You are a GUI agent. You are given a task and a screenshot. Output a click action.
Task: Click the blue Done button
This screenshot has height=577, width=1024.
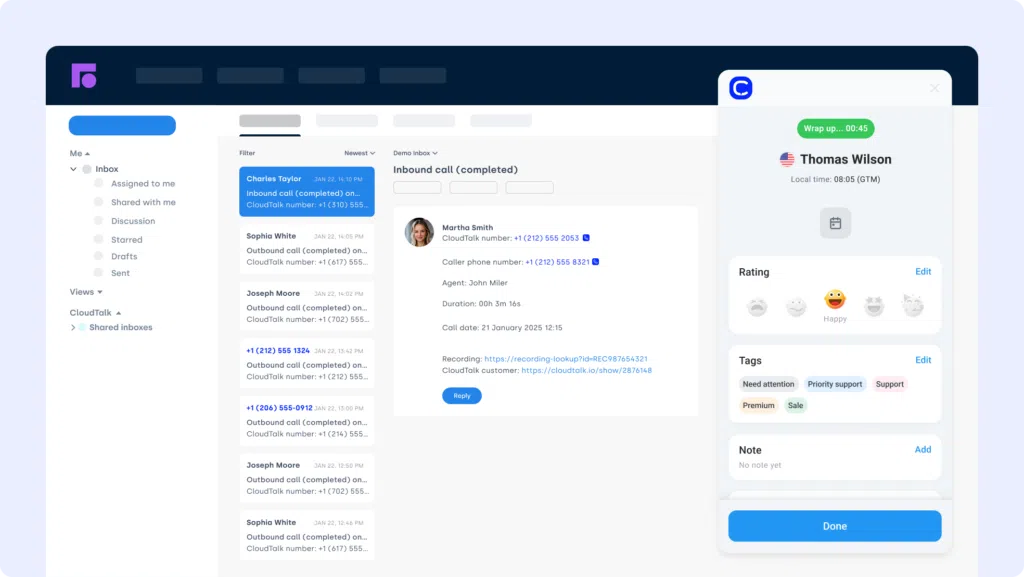834,526
